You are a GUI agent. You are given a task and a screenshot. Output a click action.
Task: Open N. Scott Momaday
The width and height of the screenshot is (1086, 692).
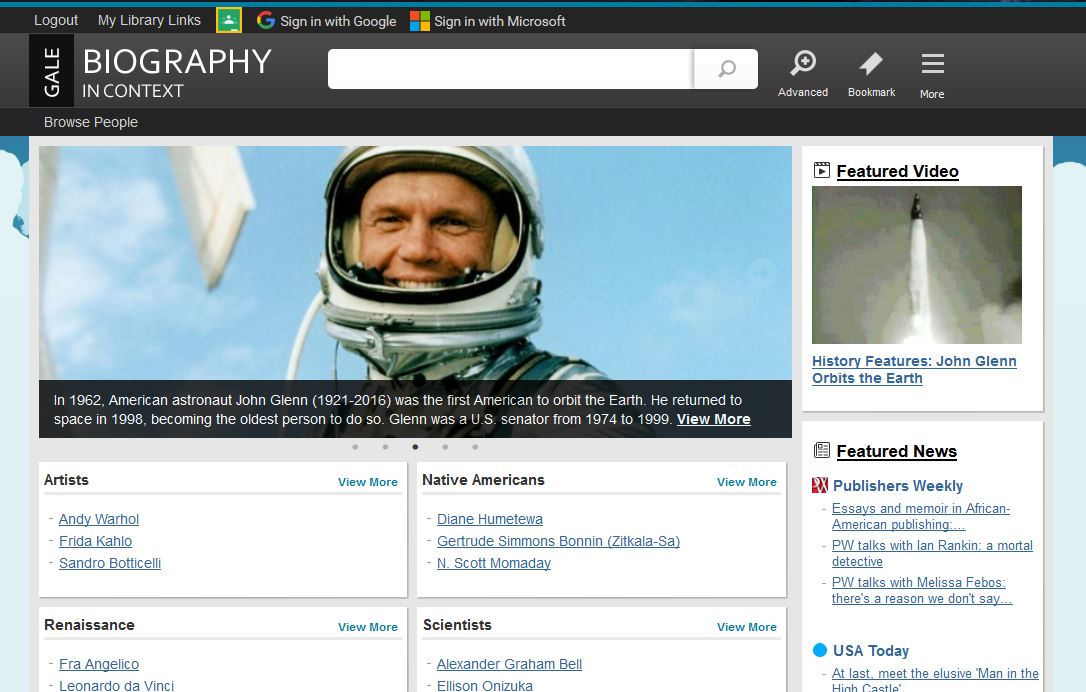pyautogui.click(x=494, y=563)
